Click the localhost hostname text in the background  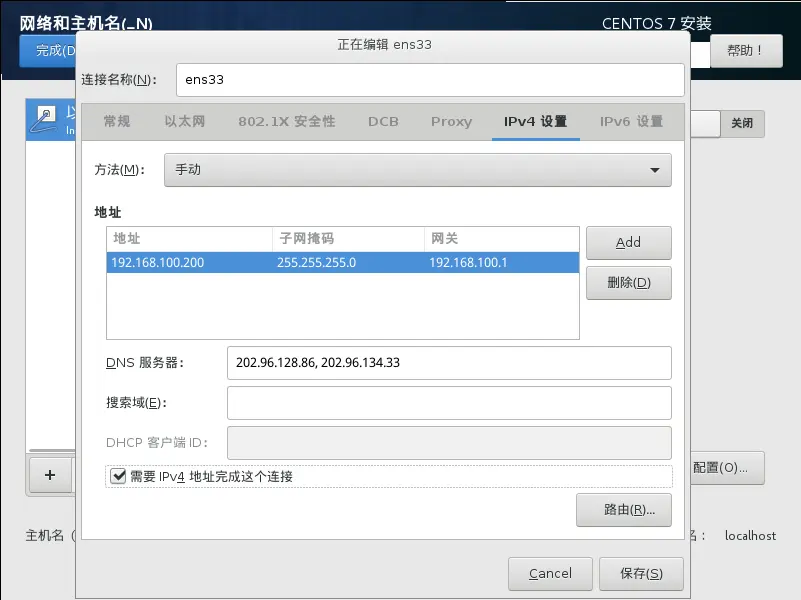tap(750, 536)
